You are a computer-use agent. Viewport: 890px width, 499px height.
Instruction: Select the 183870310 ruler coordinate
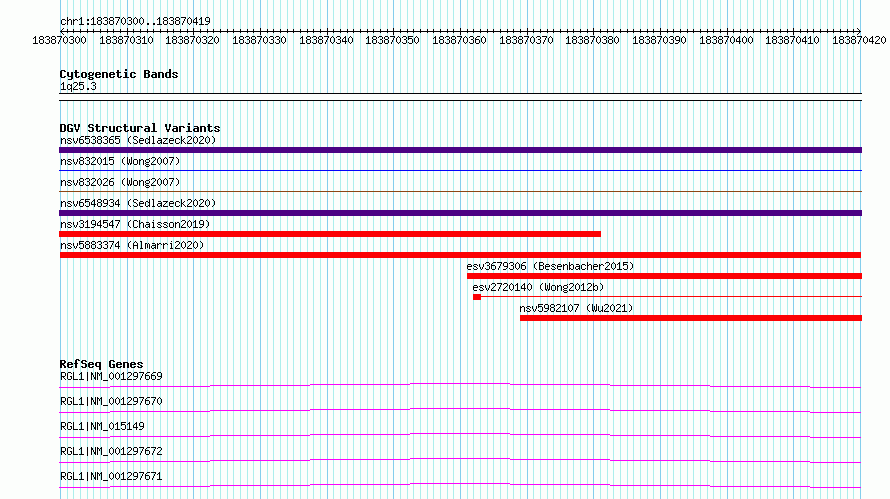126,40
